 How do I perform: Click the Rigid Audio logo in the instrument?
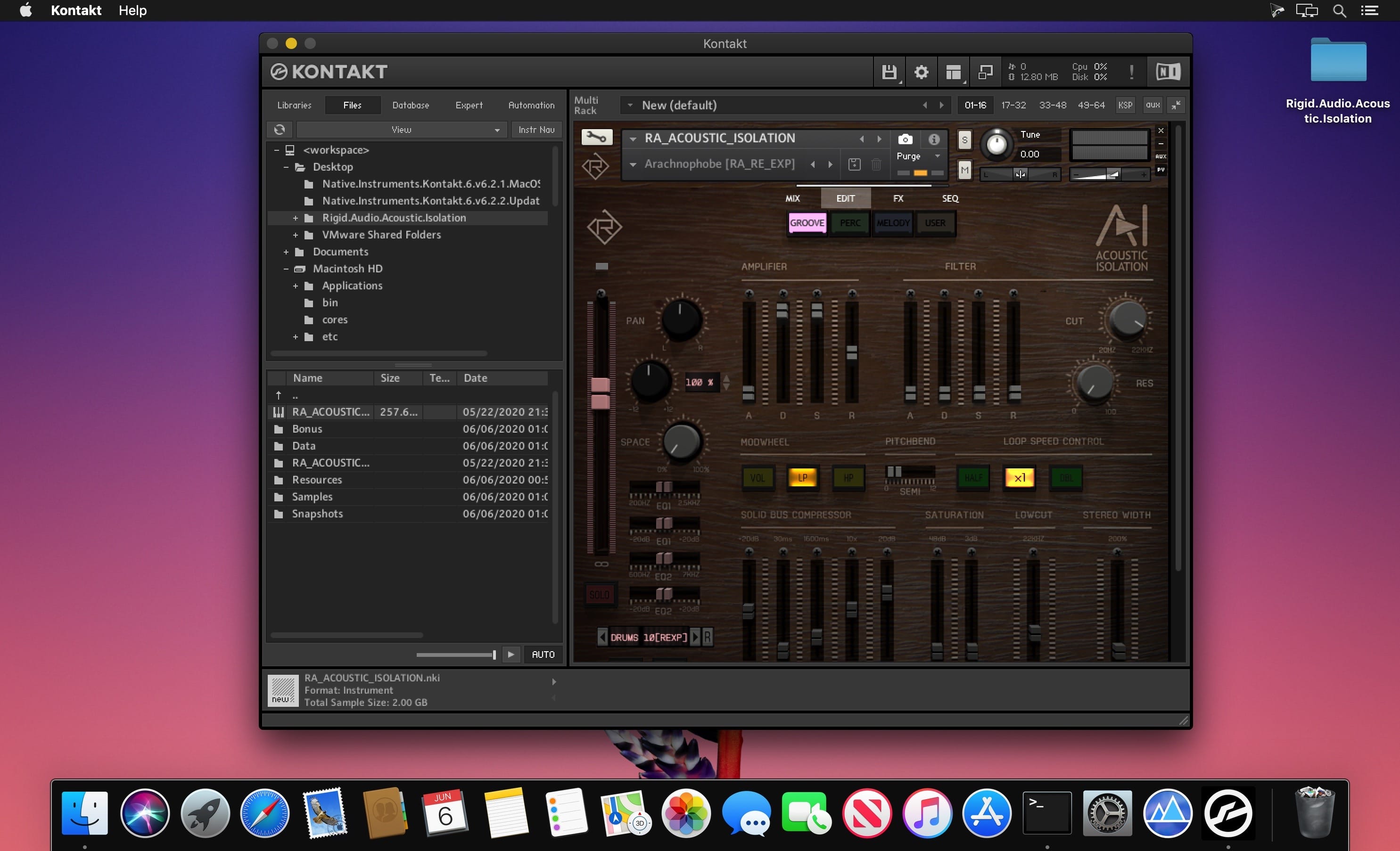click(604, 227)
